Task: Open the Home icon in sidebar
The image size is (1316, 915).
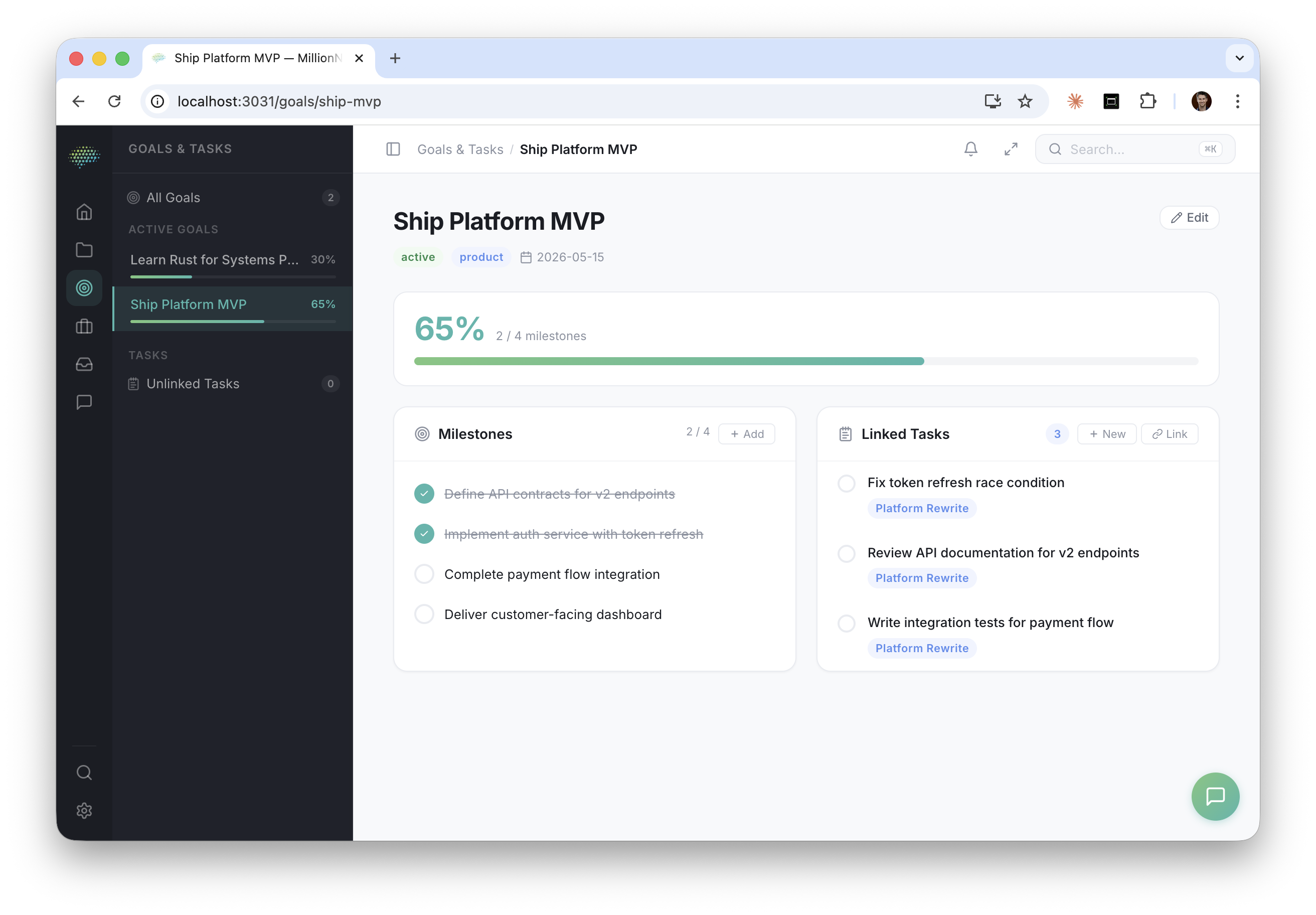Action: tap(84, 212)
